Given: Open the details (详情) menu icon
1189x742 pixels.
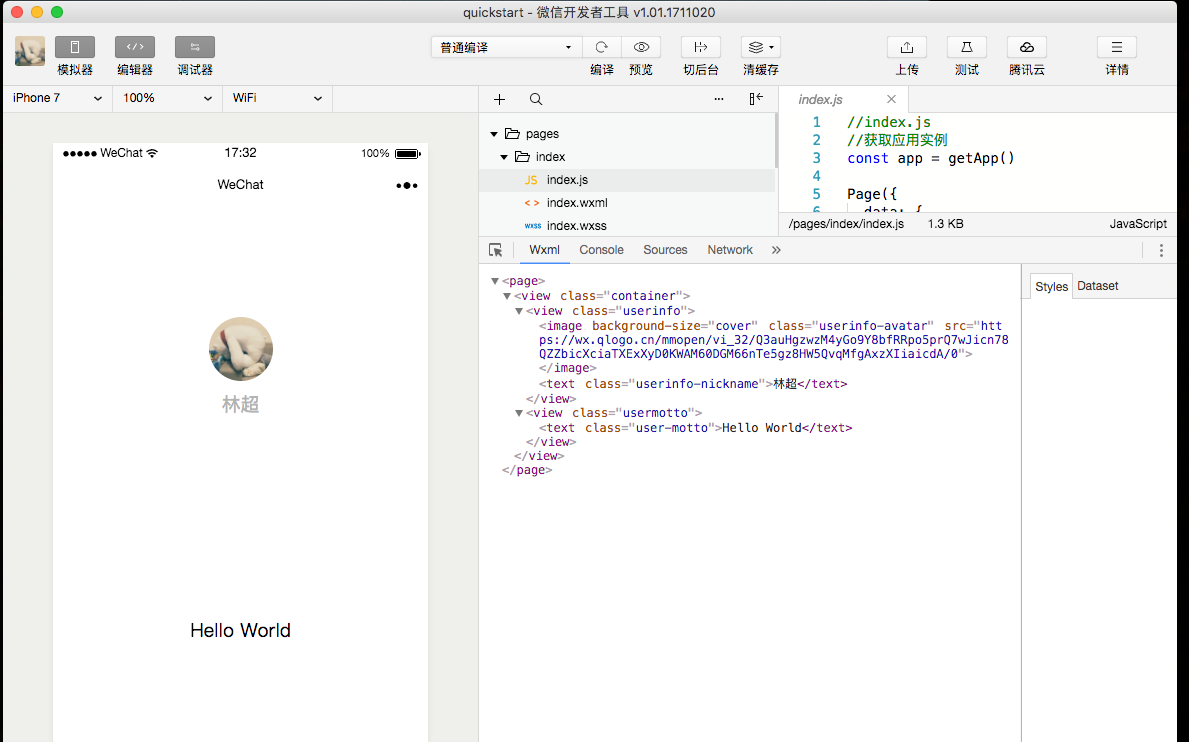Looking at the screenshot, I should 1117,47.
